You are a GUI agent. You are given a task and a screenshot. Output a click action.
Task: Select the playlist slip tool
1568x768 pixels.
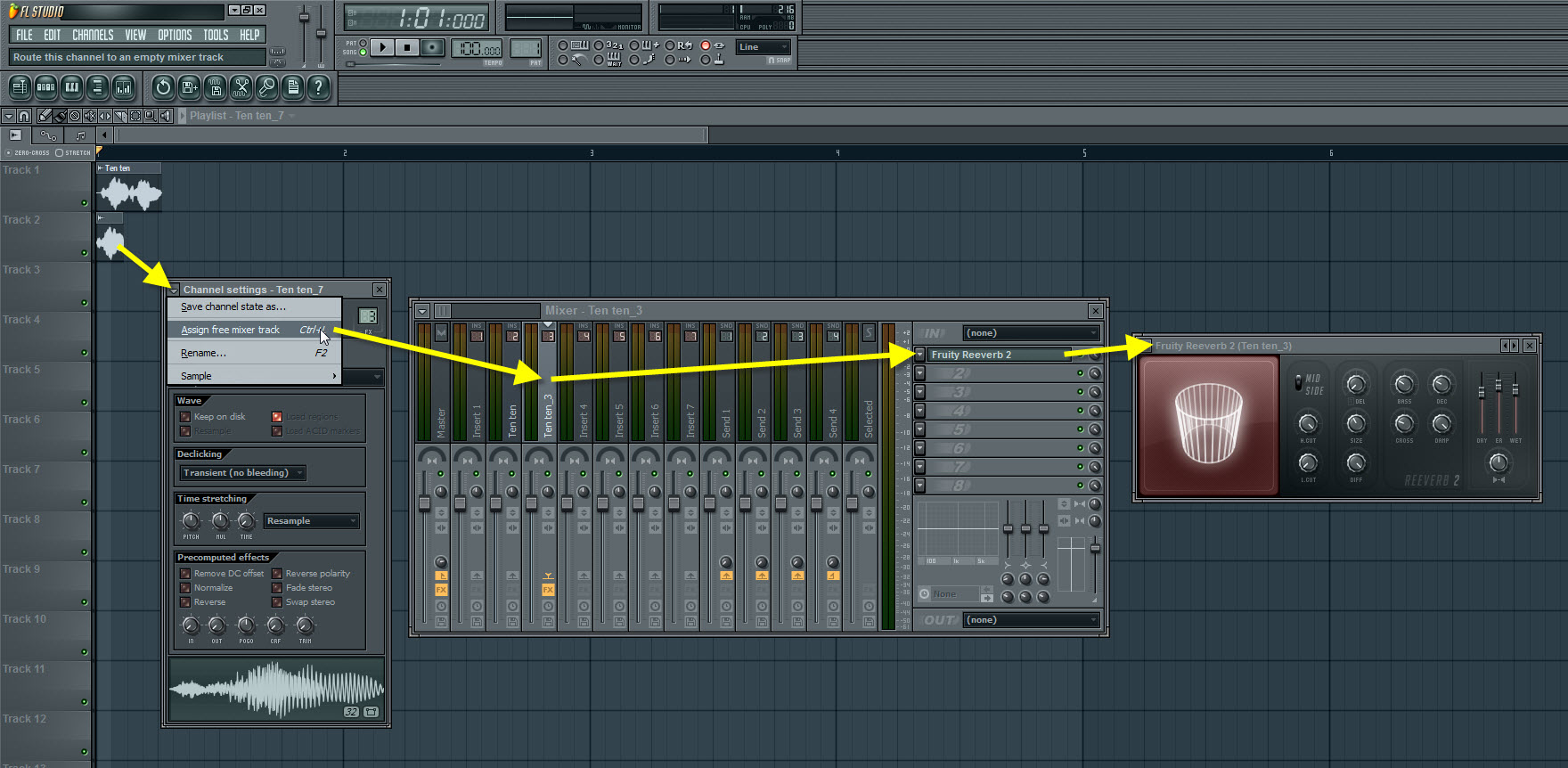tap(105, 116)
